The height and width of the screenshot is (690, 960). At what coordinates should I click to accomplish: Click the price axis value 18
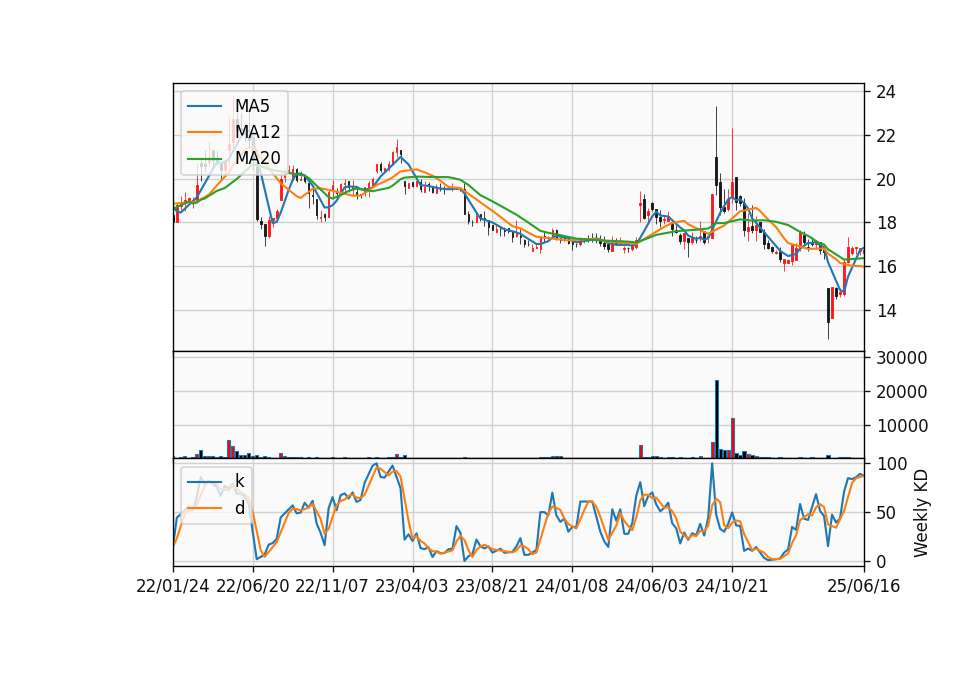(886, 223)
